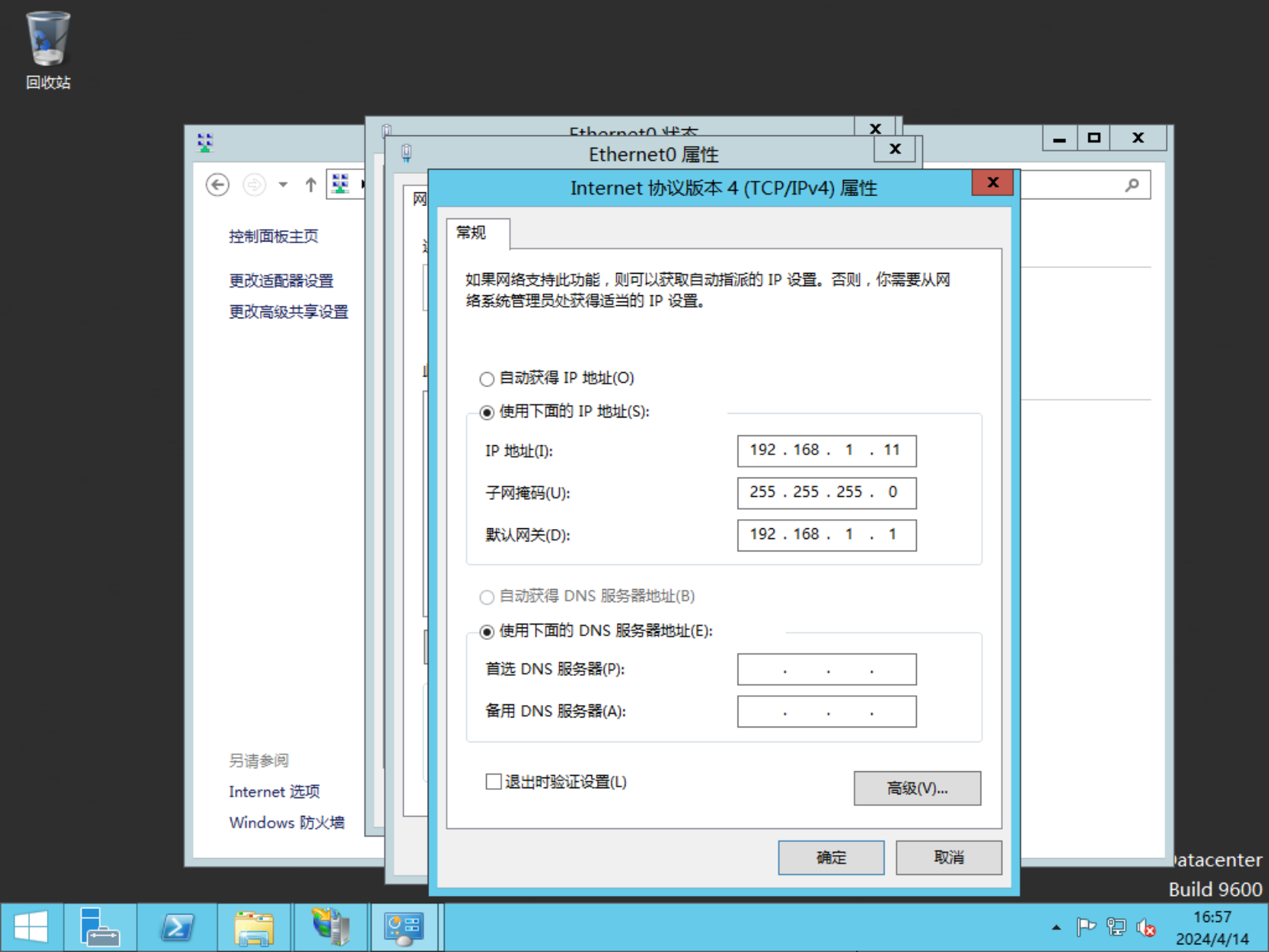This screenshot has width=1269, height=952.
Task: Open PowerShell from the taskbar
Action: tap(177, 927)
